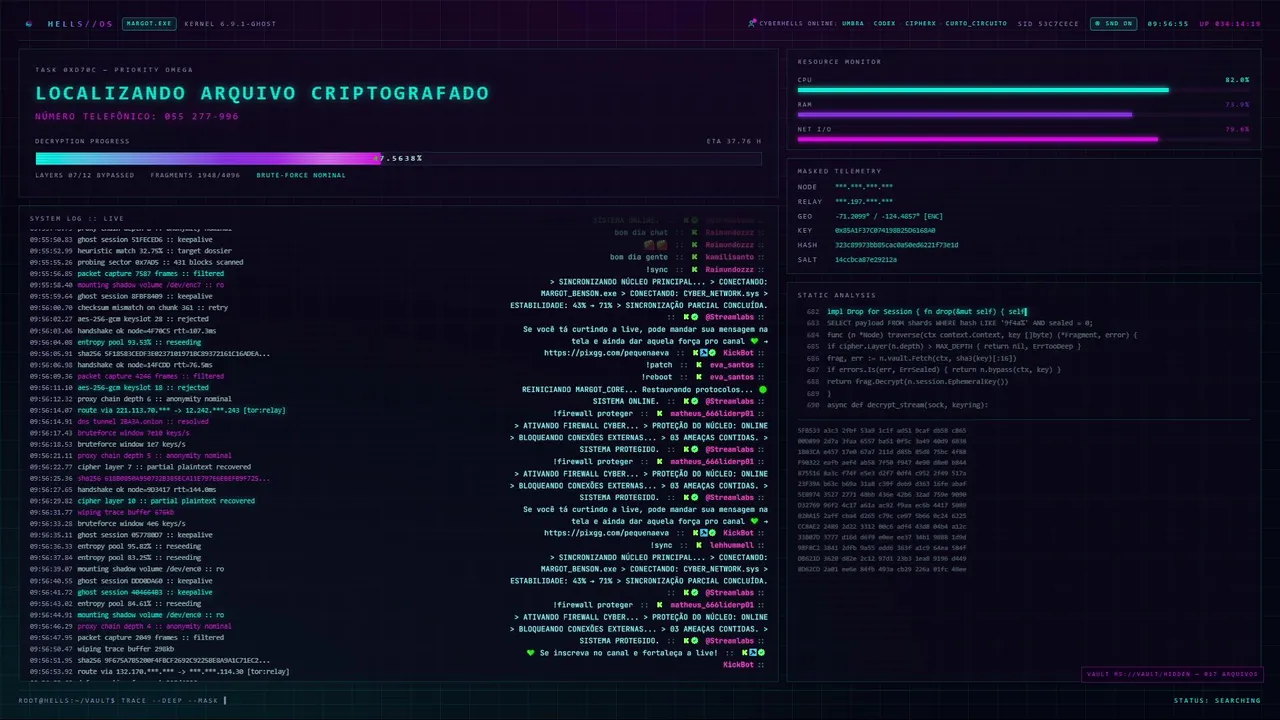Select CURTO_CIRCUITO in Cyberhells online list
The width and height of the screenshot is (1280, 720).
click(976, 23)
